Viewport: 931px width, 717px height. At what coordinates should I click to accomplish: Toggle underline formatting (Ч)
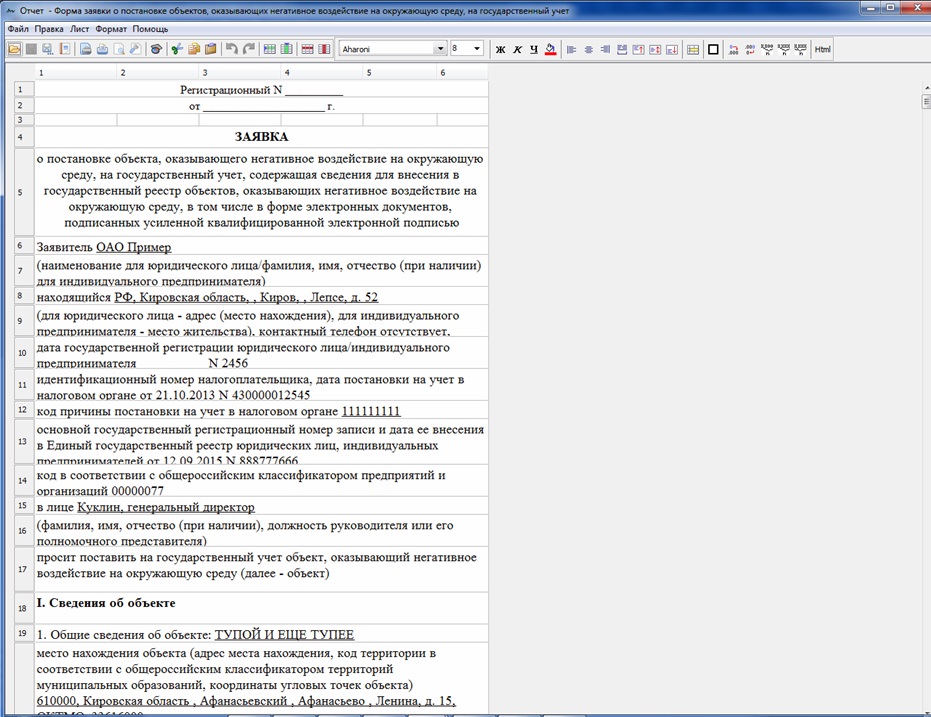tap(533, 48)
